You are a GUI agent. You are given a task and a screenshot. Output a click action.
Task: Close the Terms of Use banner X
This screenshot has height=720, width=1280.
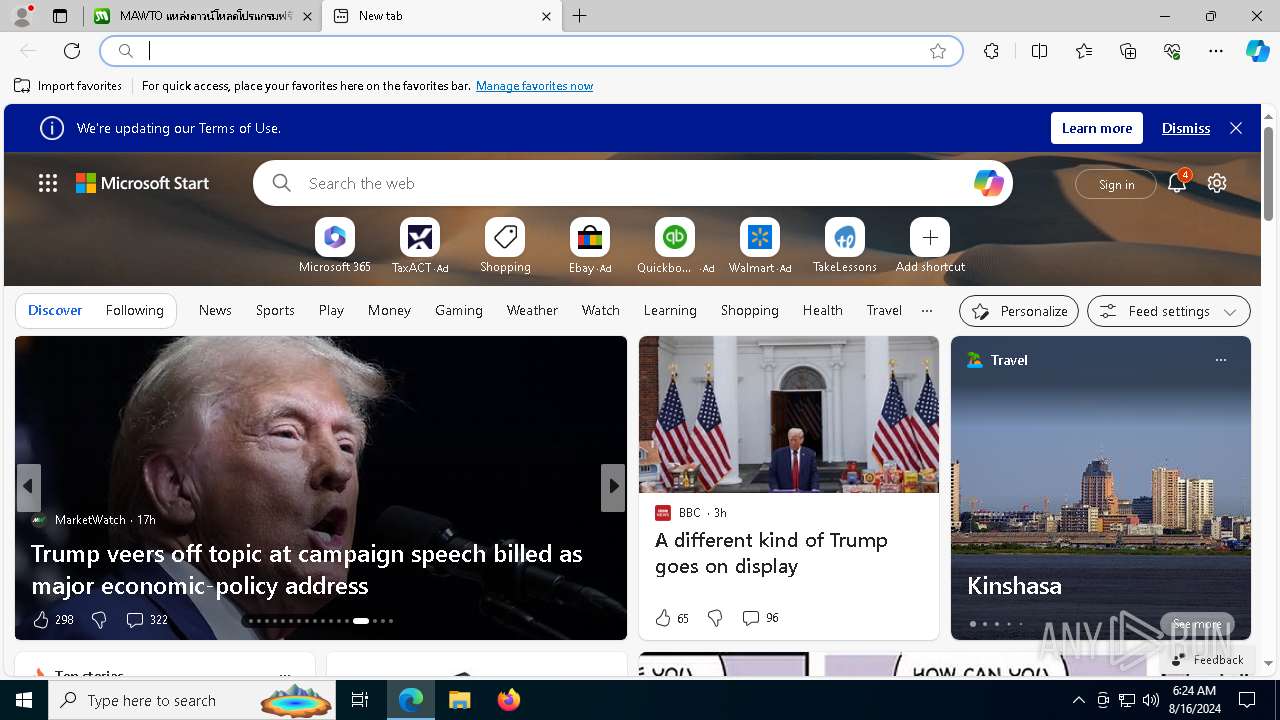coord(1236,128)
